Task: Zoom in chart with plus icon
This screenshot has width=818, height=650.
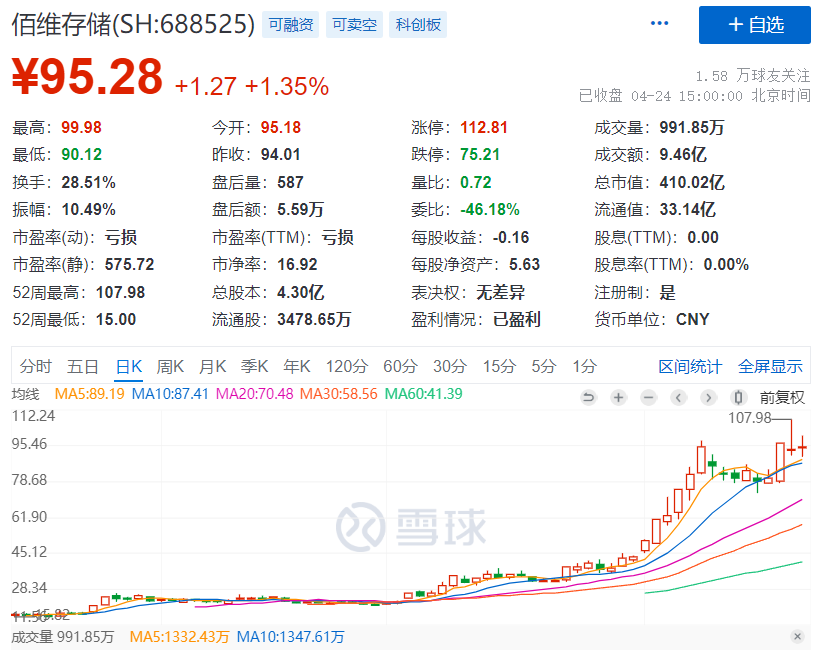Action: click(x=618, y=398)
